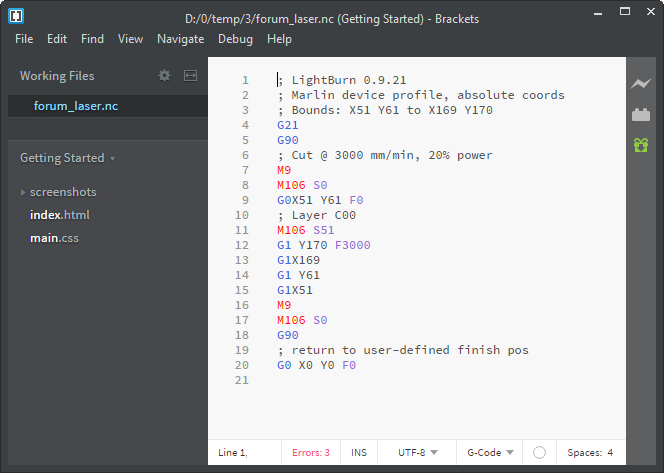Click line 1 LightBurn 0.9.21 comment
Screen dimensions: 664x473
[x=342, y=80]
